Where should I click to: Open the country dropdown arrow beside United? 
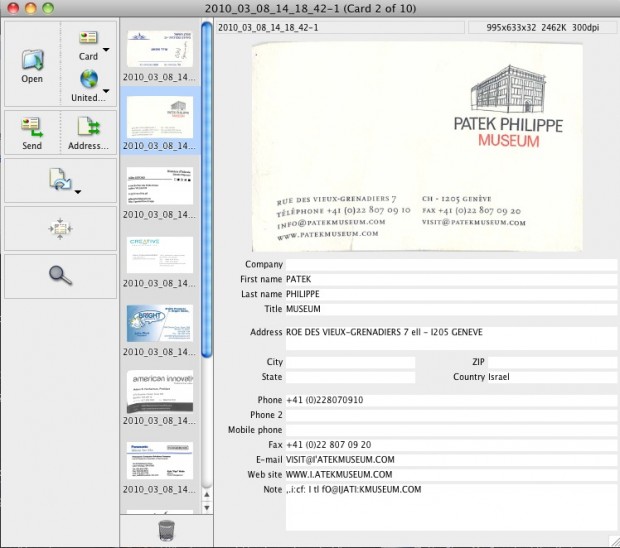point(106,91)
